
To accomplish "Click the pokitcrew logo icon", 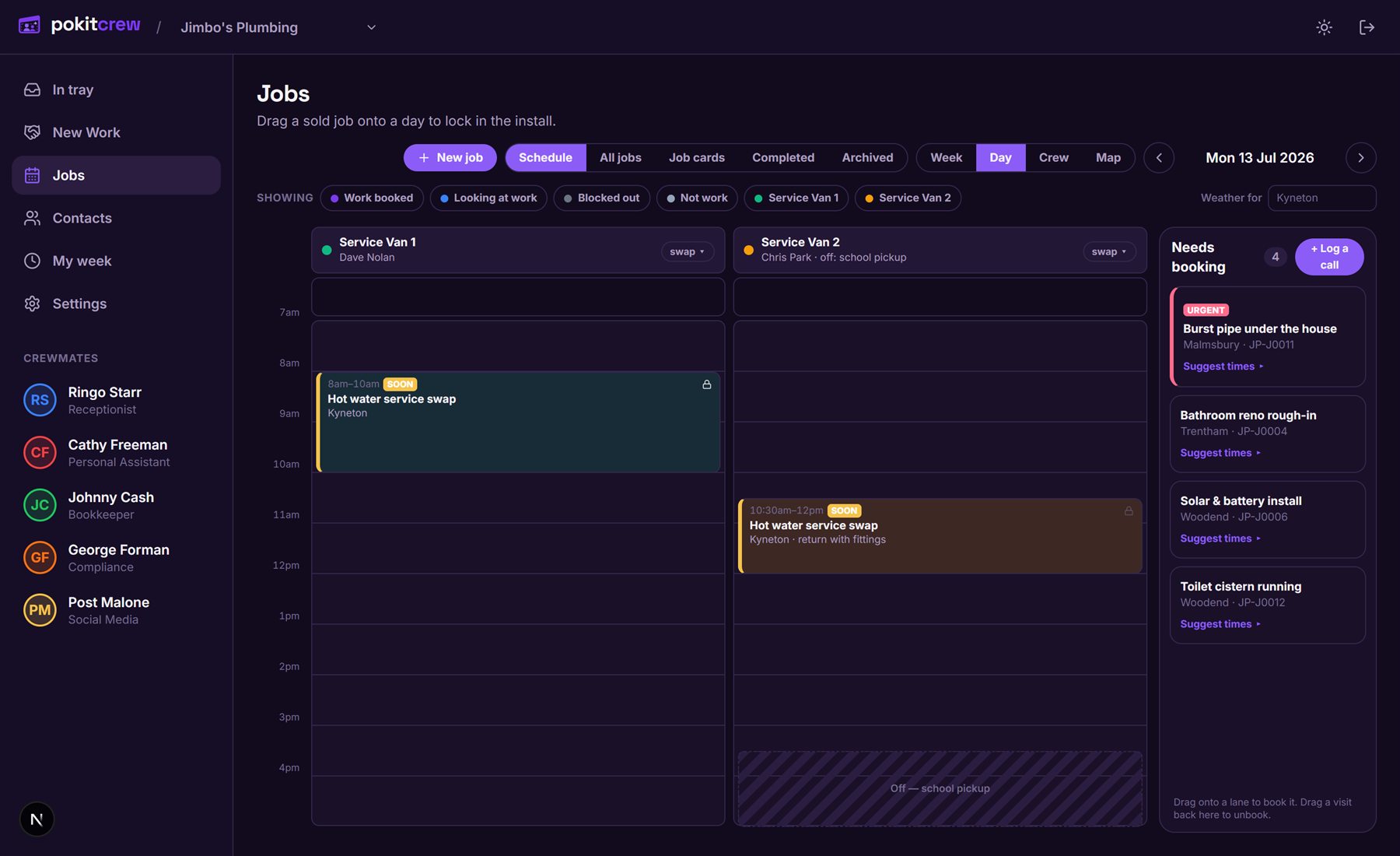I will 30,26.
